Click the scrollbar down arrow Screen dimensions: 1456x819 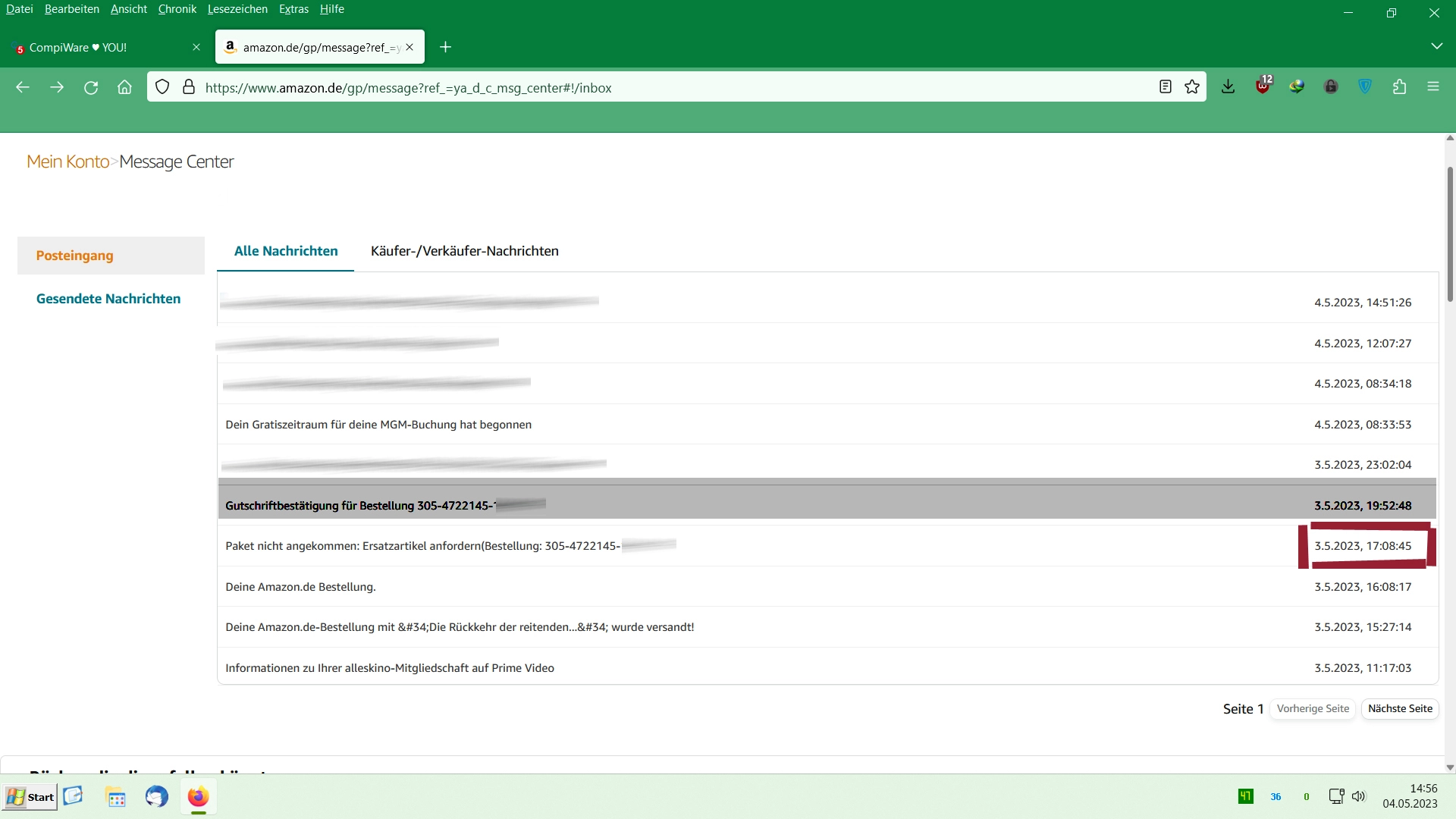click(x=1450, y=767)
